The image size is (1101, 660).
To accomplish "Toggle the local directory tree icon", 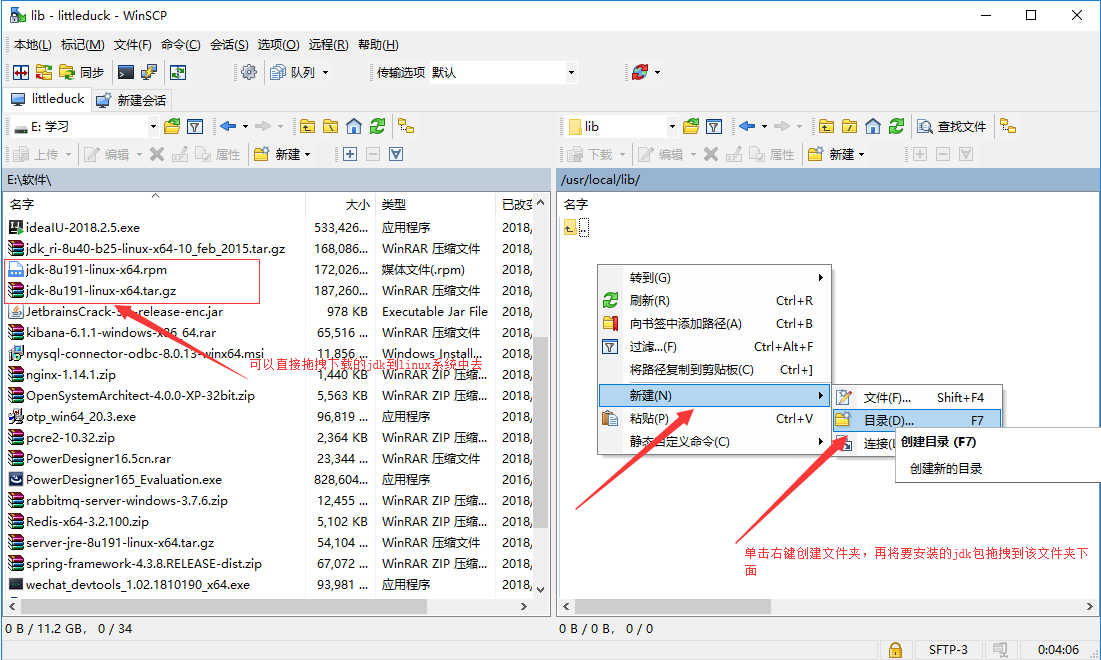I will coord(406,126).
